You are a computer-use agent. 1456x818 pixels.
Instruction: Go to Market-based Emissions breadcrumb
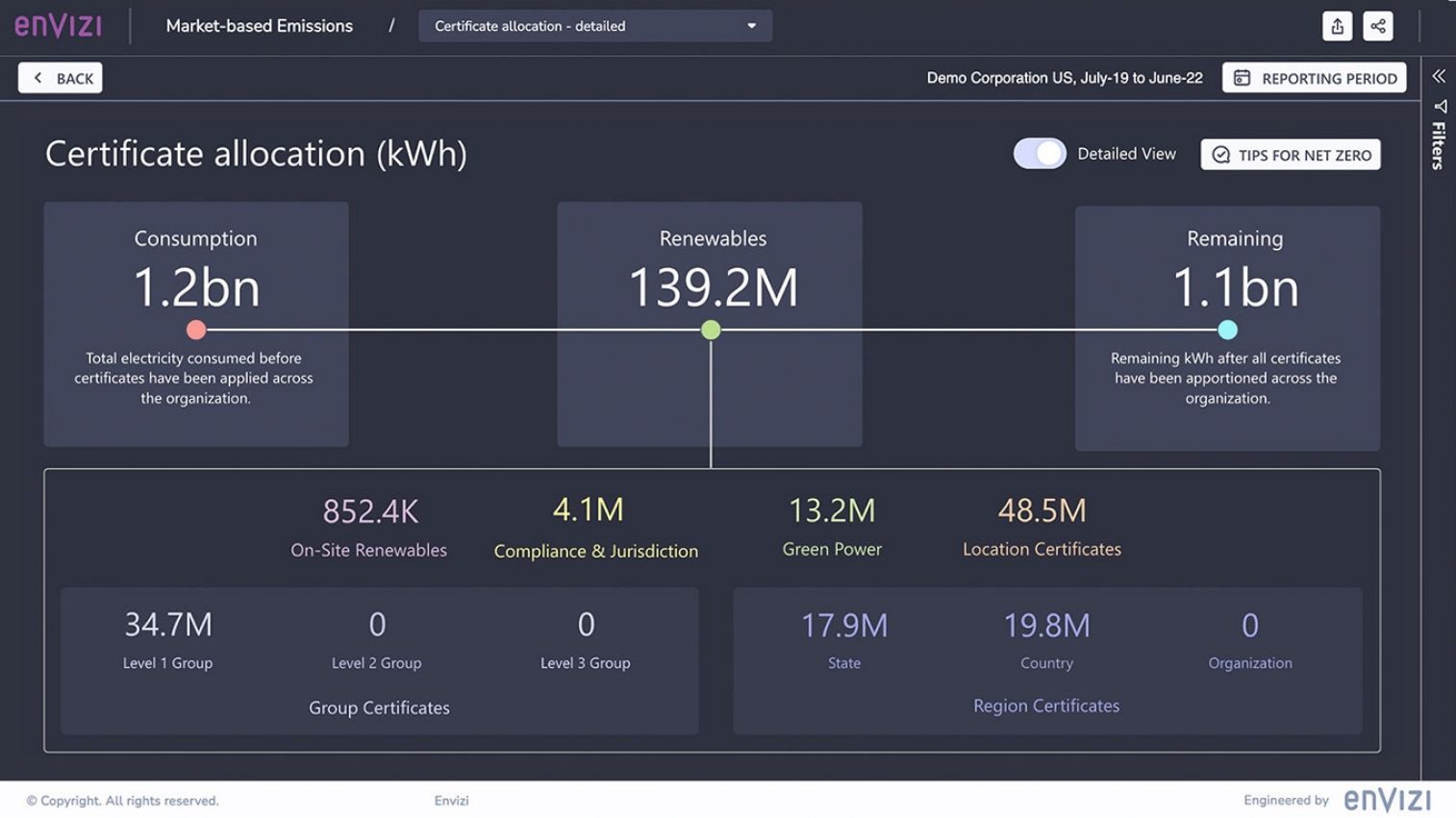(x=259, y=26)
